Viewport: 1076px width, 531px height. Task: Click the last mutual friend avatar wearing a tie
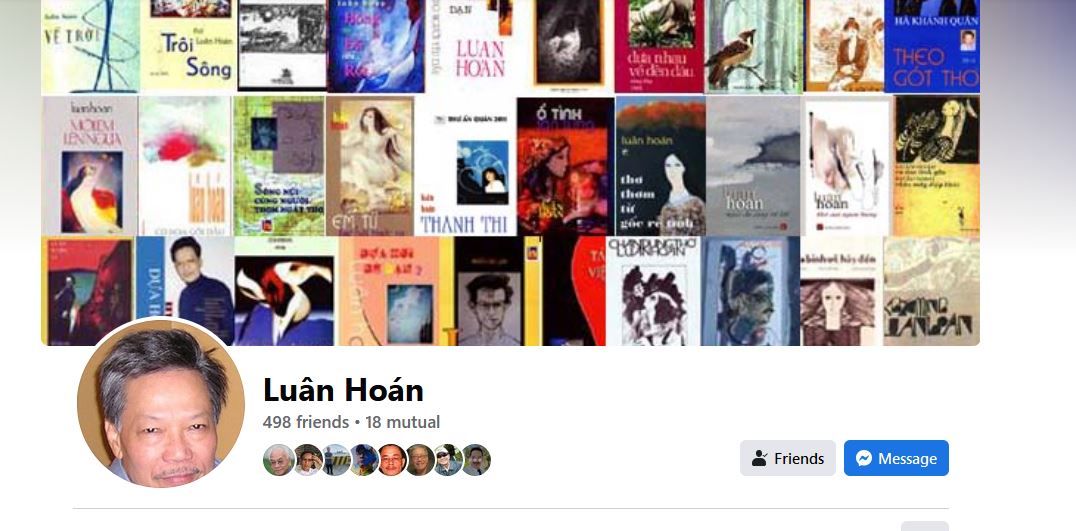[x=476, y=460]
